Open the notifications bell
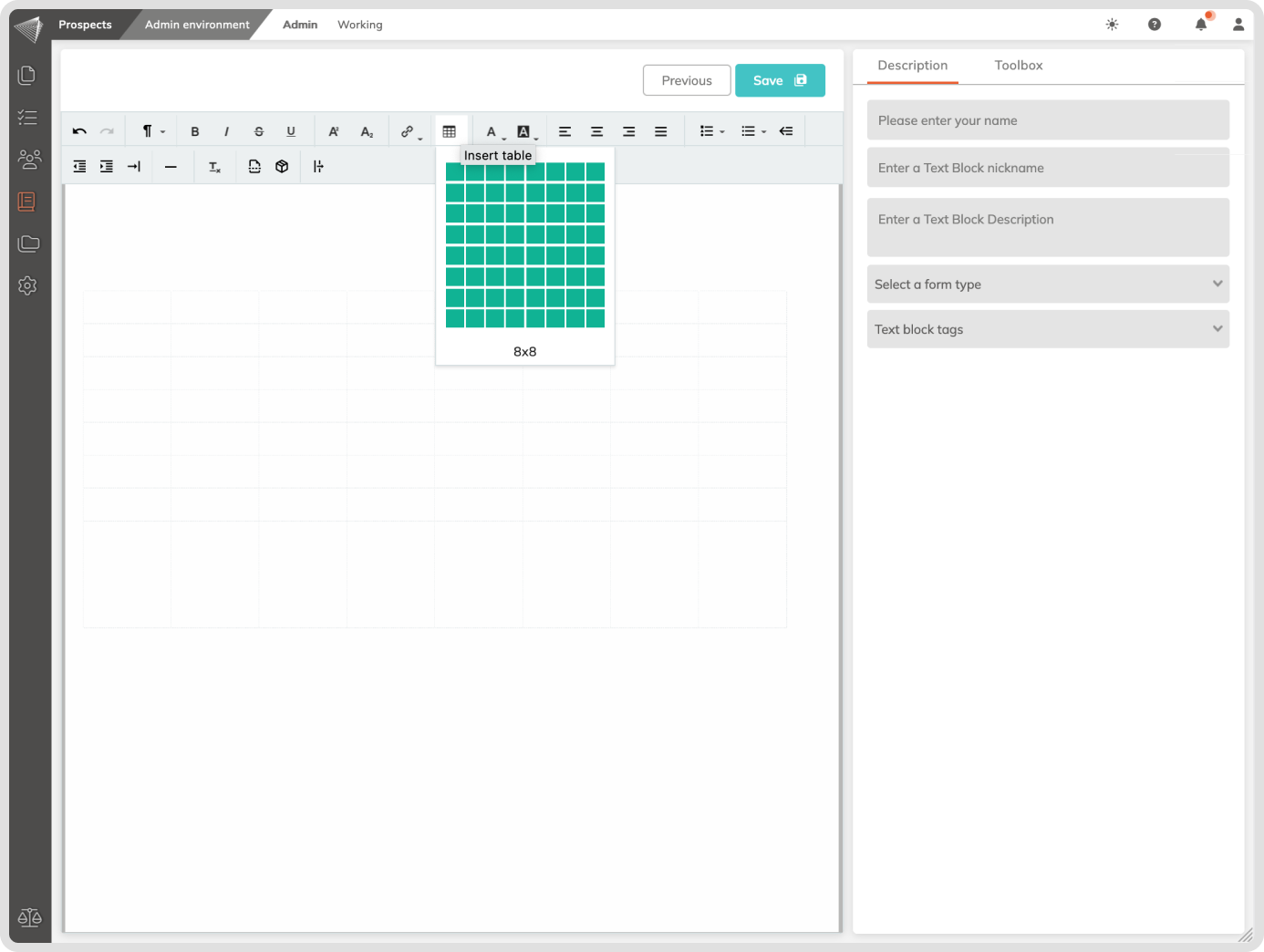1264x952 pixels. pos(1201,25)
